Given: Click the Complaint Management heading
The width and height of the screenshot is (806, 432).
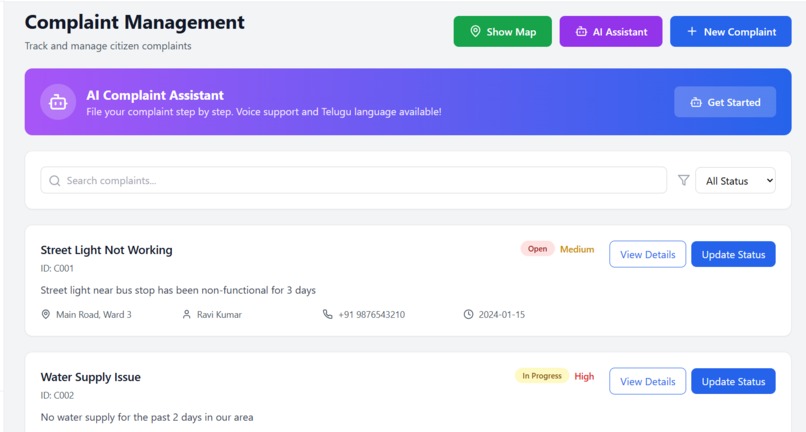Looking at the screenshot, I should coord(135,22).
